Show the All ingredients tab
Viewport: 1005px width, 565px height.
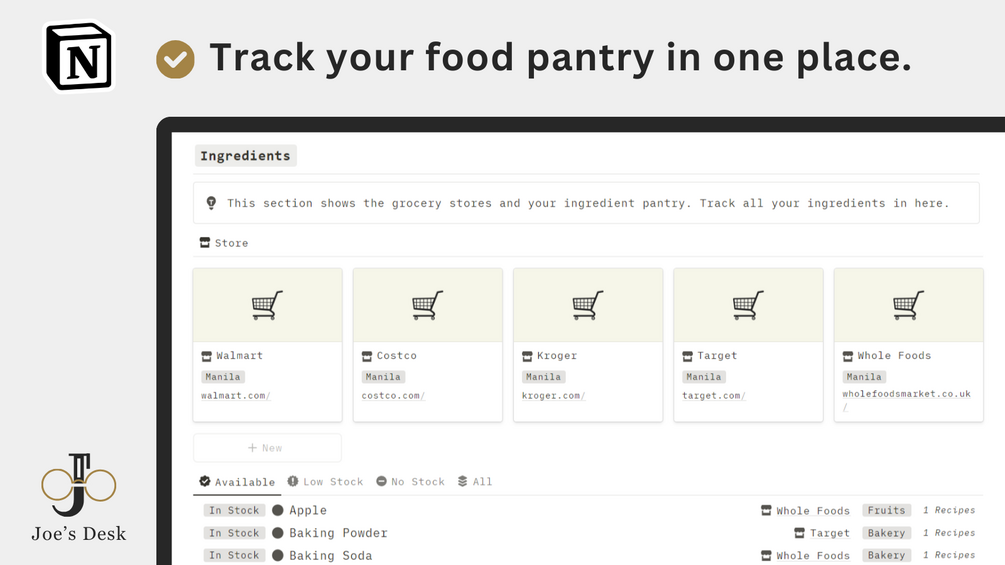point(475,482)
